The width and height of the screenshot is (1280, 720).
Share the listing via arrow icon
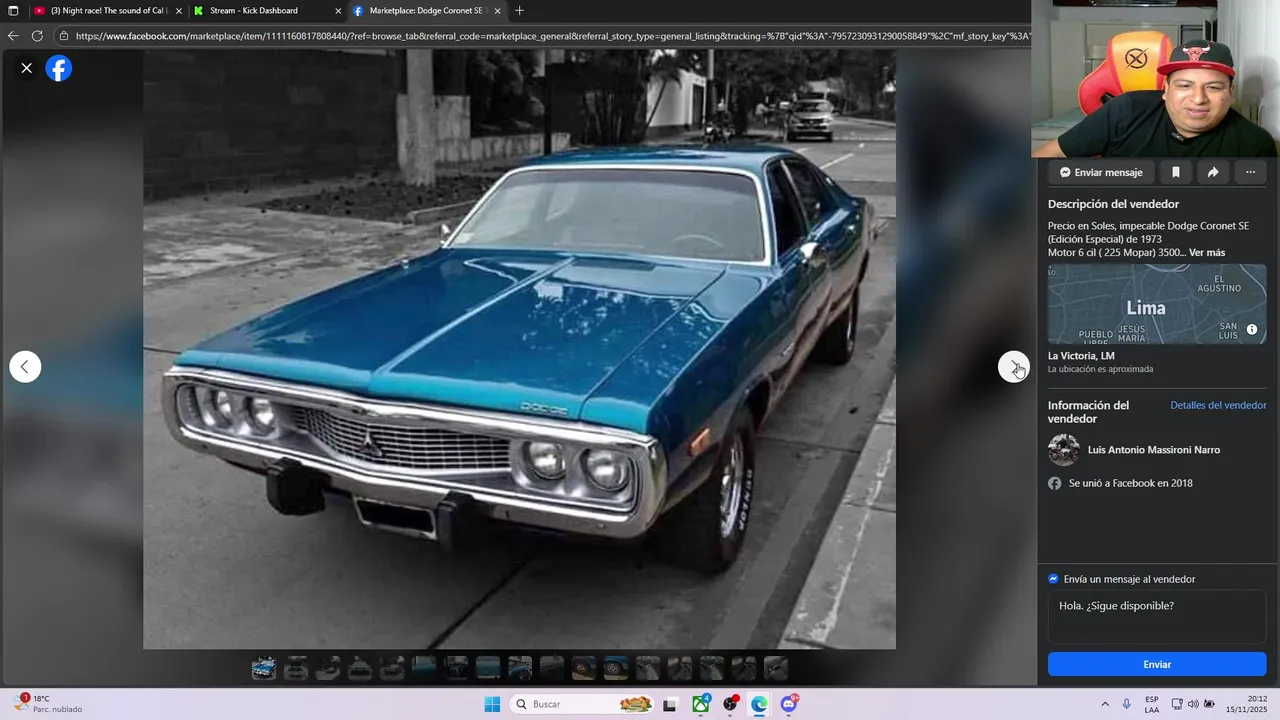pos(1213,172)
